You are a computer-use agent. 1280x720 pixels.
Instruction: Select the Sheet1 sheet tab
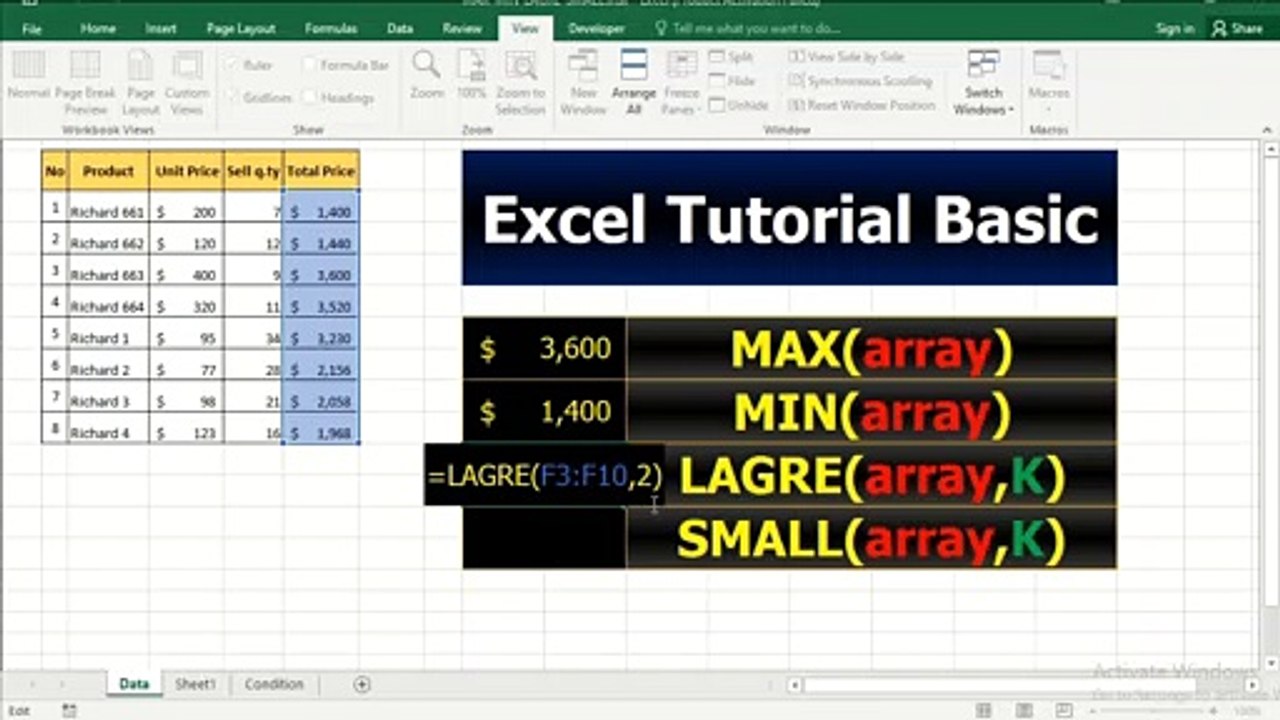(195, 684)
